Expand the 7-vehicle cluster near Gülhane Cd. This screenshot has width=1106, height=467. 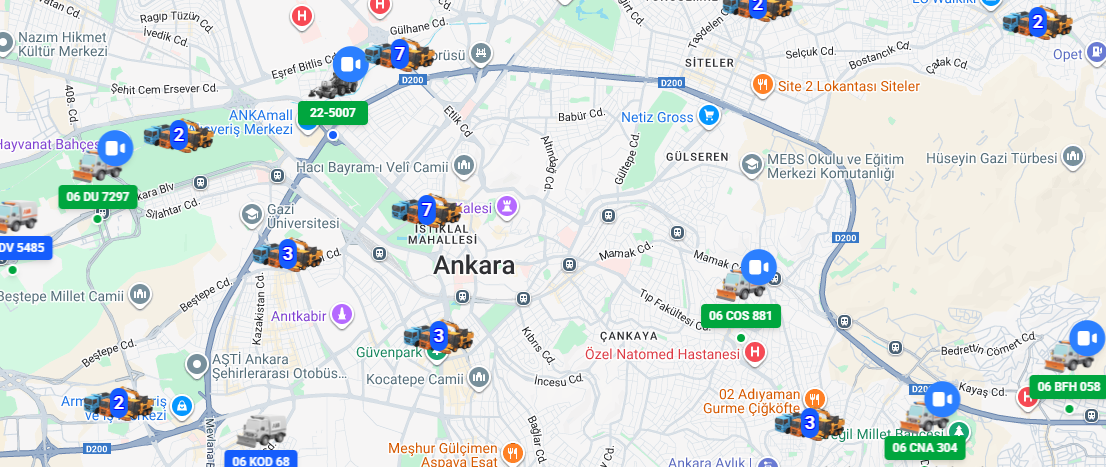(399, 54)
